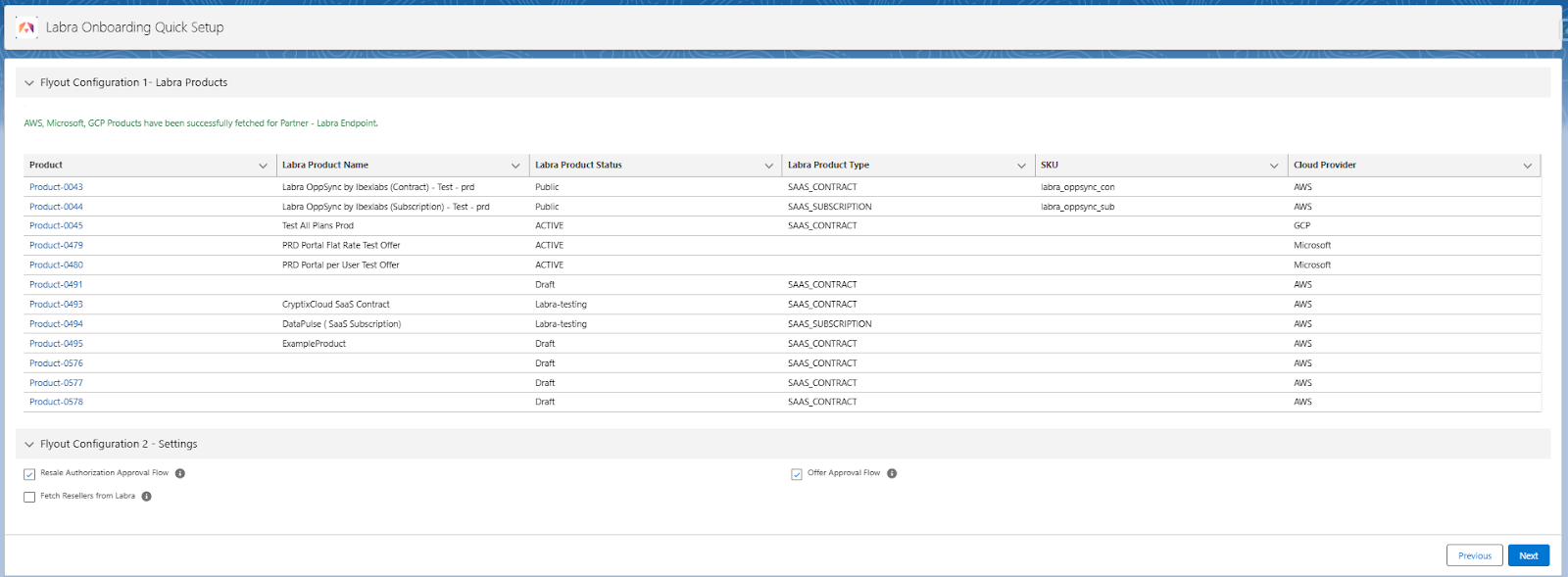Screen dimensions: 1568x577
Task: Open Labra Product Status column dropdown
Action: (768, 166)
